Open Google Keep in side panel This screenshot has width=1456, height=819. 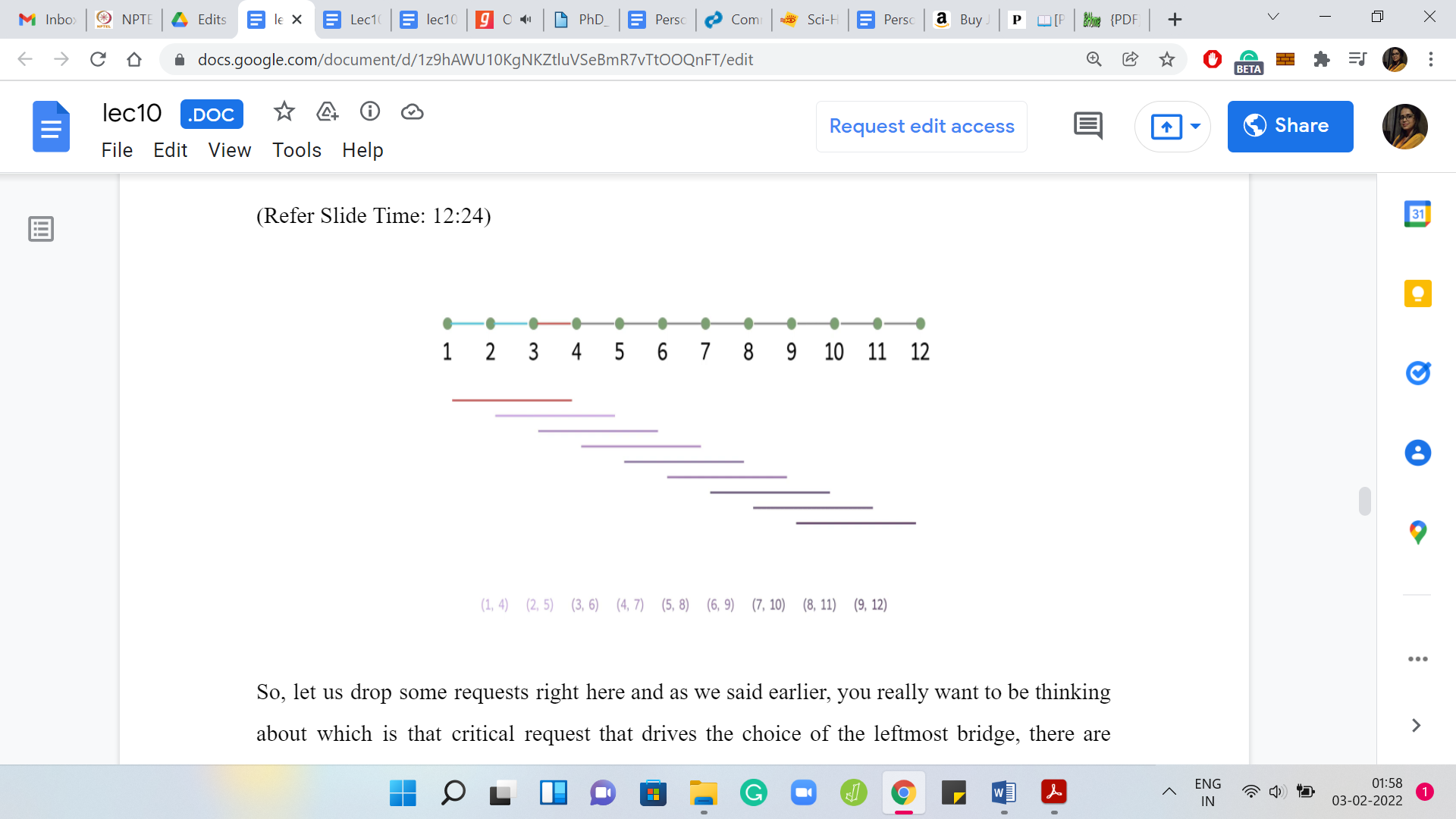pyautogui.click(x=1417, y=293)
